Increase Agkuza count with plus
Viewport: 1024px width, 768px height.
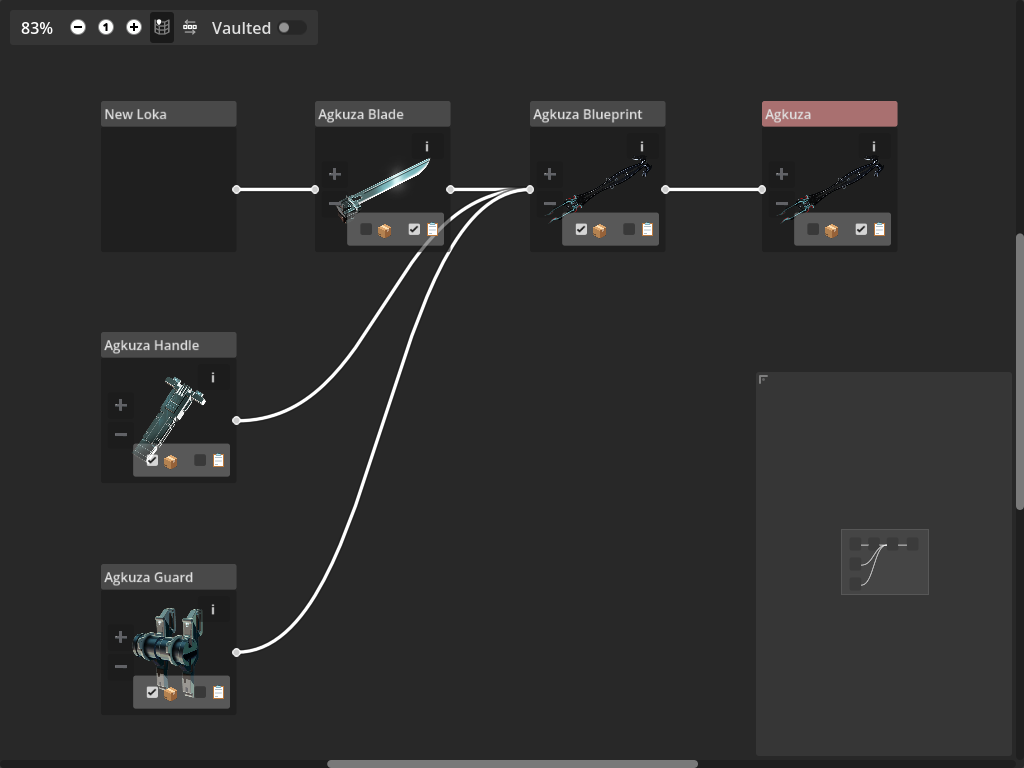[x=782, y=174]
